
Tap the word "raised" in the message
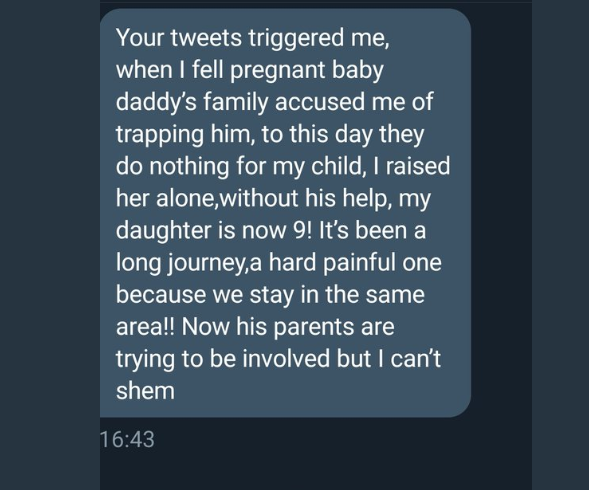[x=418, y=166]
